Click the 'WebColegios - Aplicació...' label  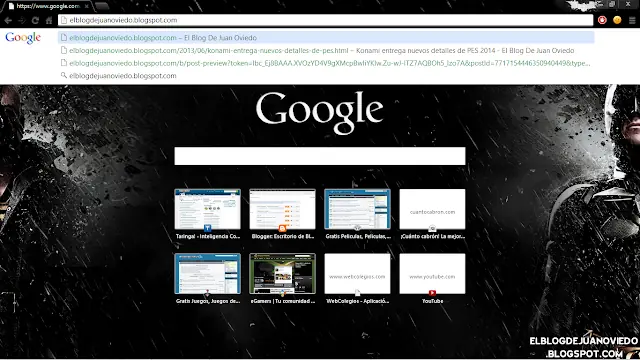pos(357,301)
